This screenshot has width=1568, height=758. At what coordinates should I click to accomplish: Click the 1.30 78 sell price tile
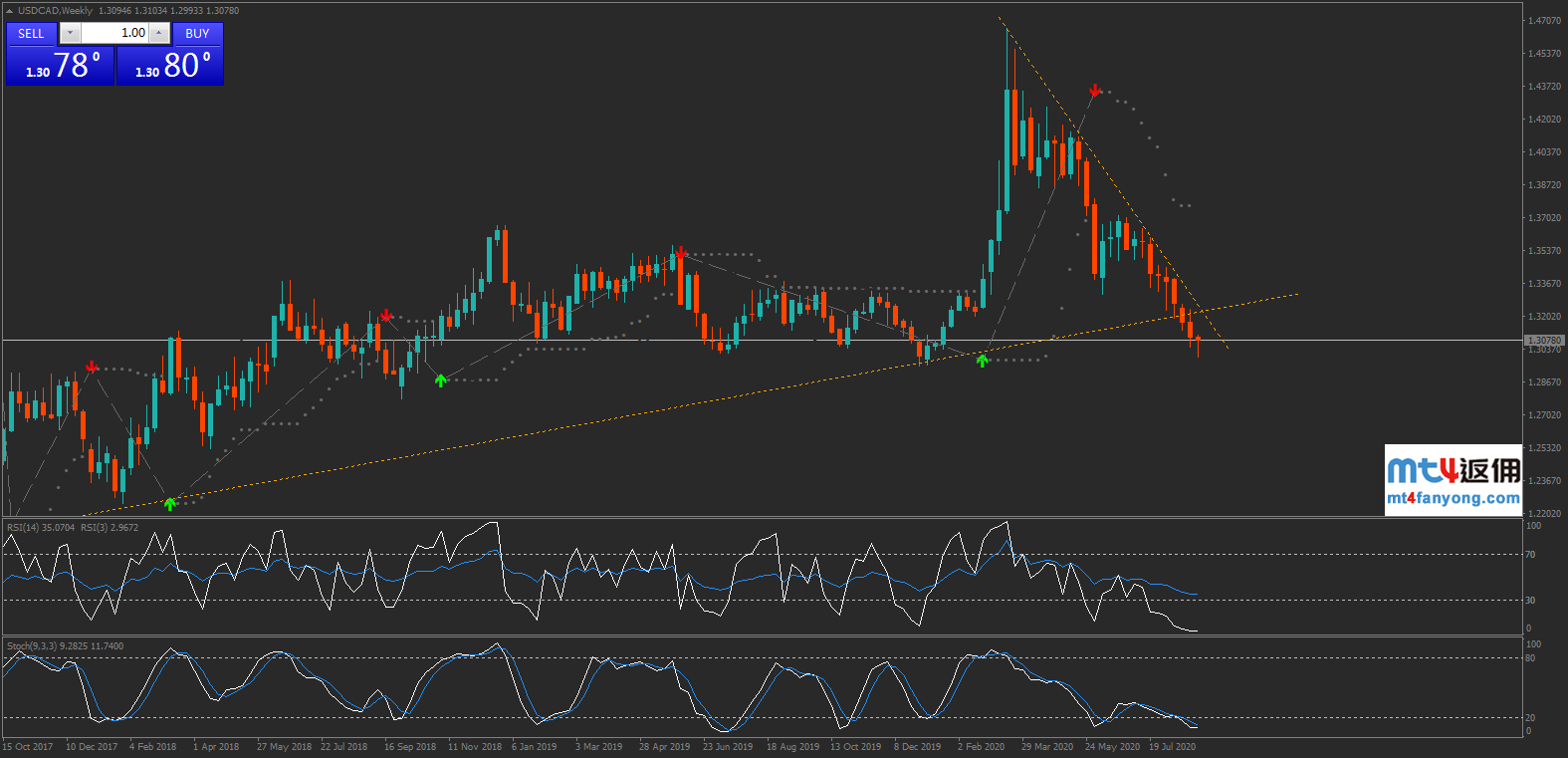(61, 66)
